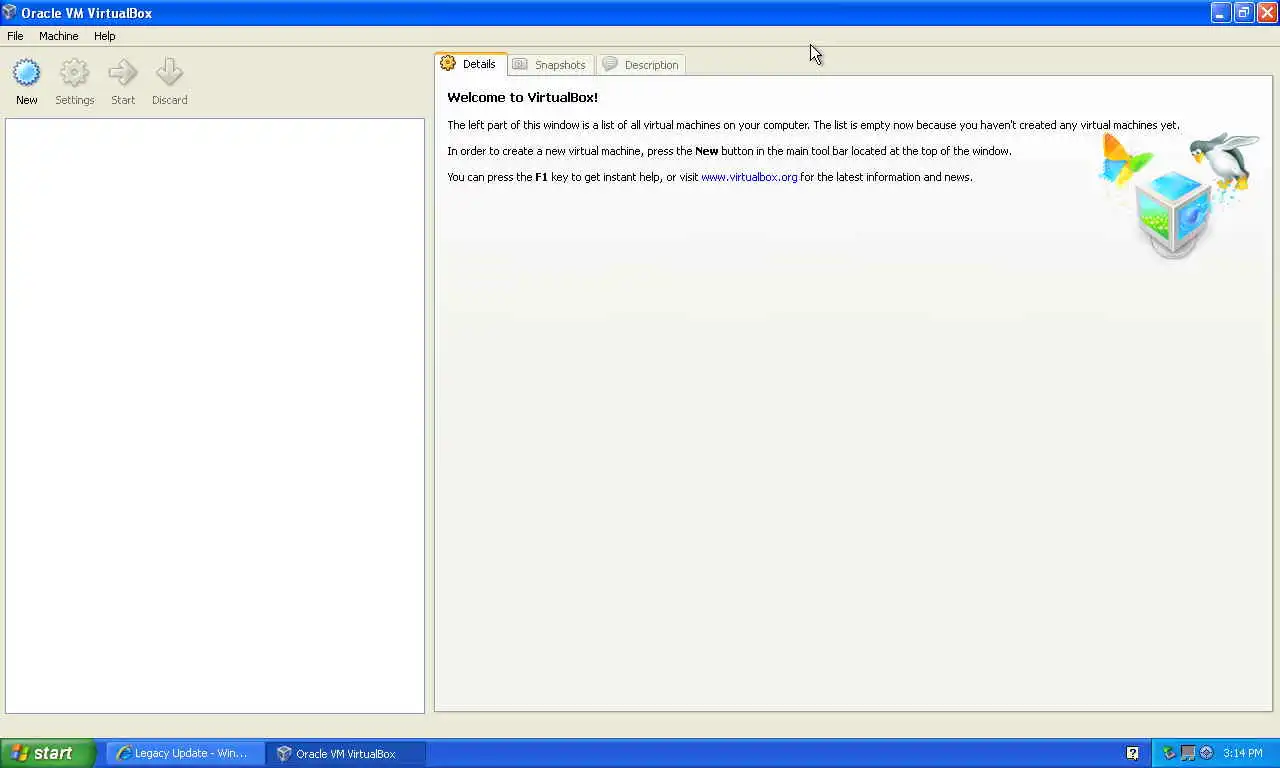Click the Start arrow toolbar icon
The height and width of the screenshot is (768, 1280).
pyautogui.click(x=123, y=73)
